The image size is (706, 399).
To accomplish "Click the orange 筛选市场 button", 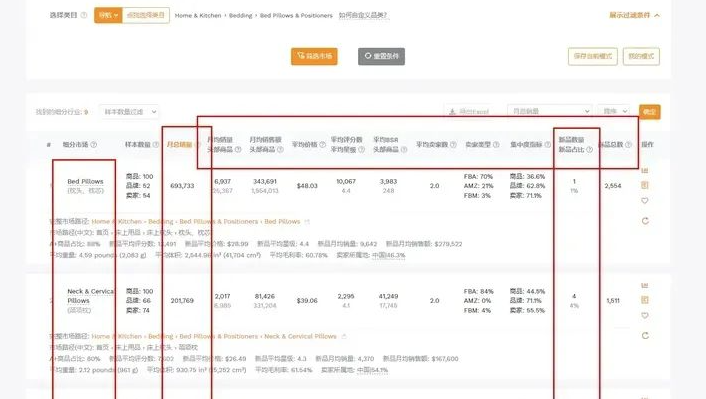I will (x=314, y=56).
